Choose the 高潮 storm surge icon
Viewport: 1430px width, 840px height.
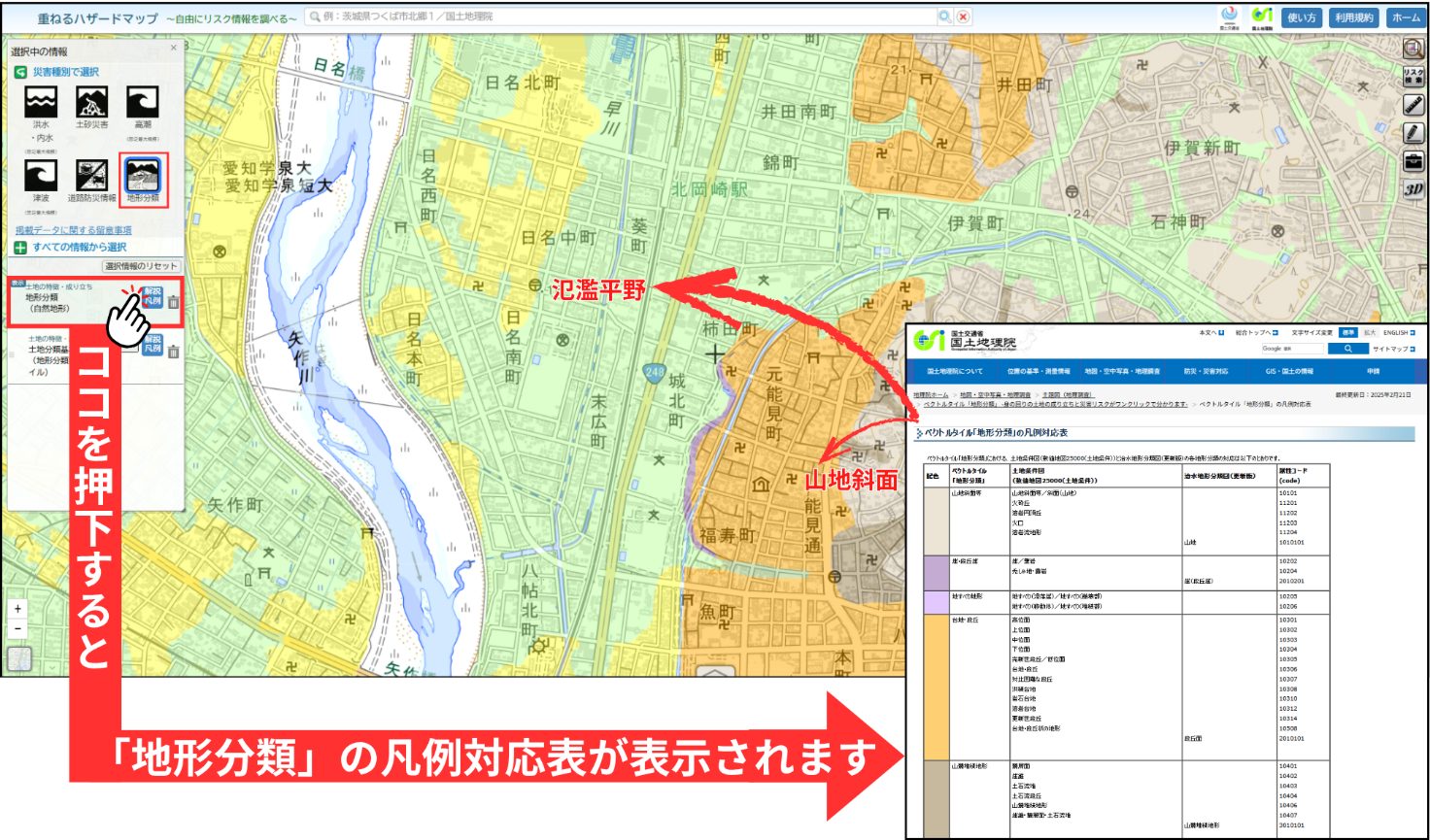coord(143,102)
